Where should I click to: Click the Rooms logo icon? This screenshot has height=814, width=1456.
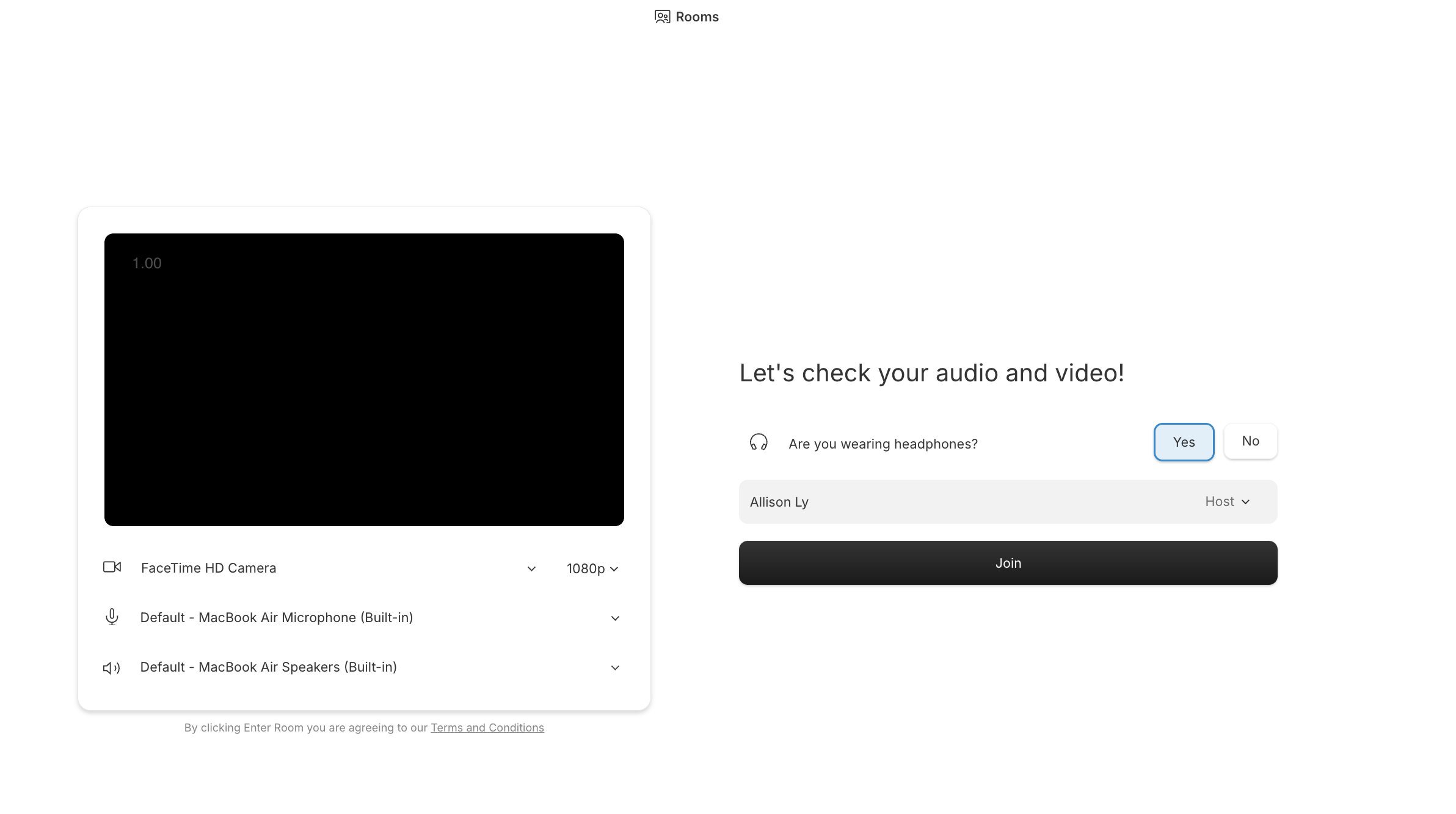(662, 17)
